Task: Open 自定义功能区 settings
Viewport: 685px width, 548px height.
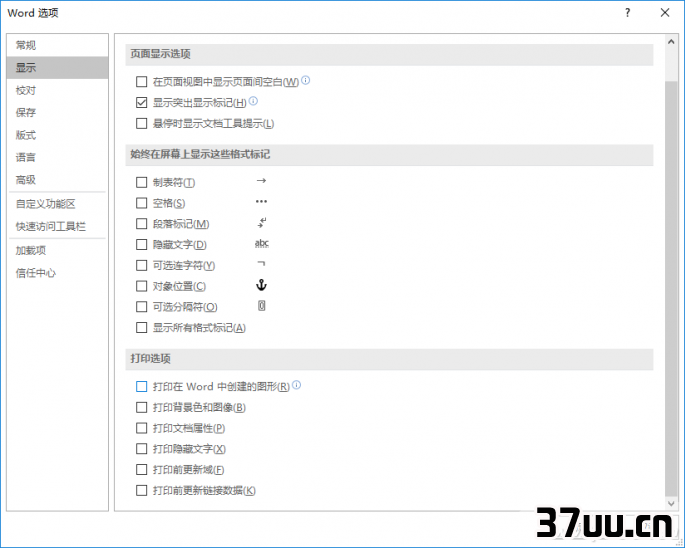Action: point(57,204)
